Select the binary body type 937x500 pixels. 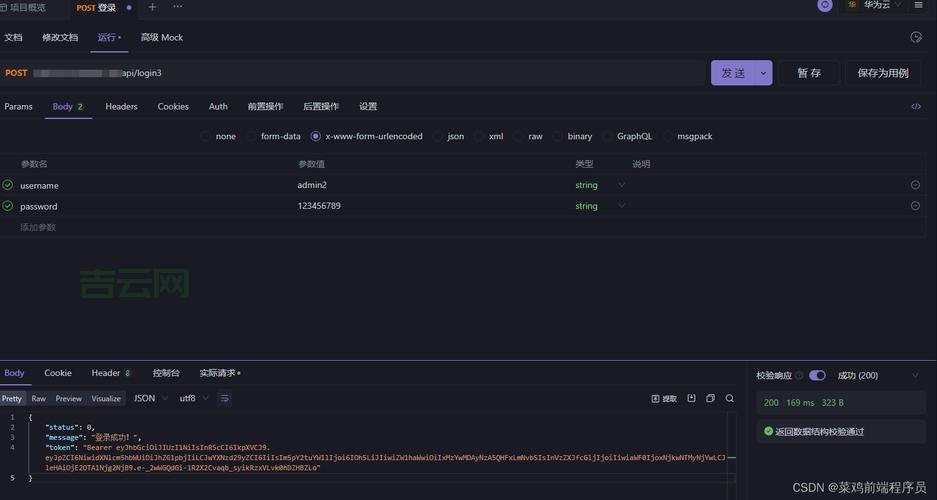(573, 136)
